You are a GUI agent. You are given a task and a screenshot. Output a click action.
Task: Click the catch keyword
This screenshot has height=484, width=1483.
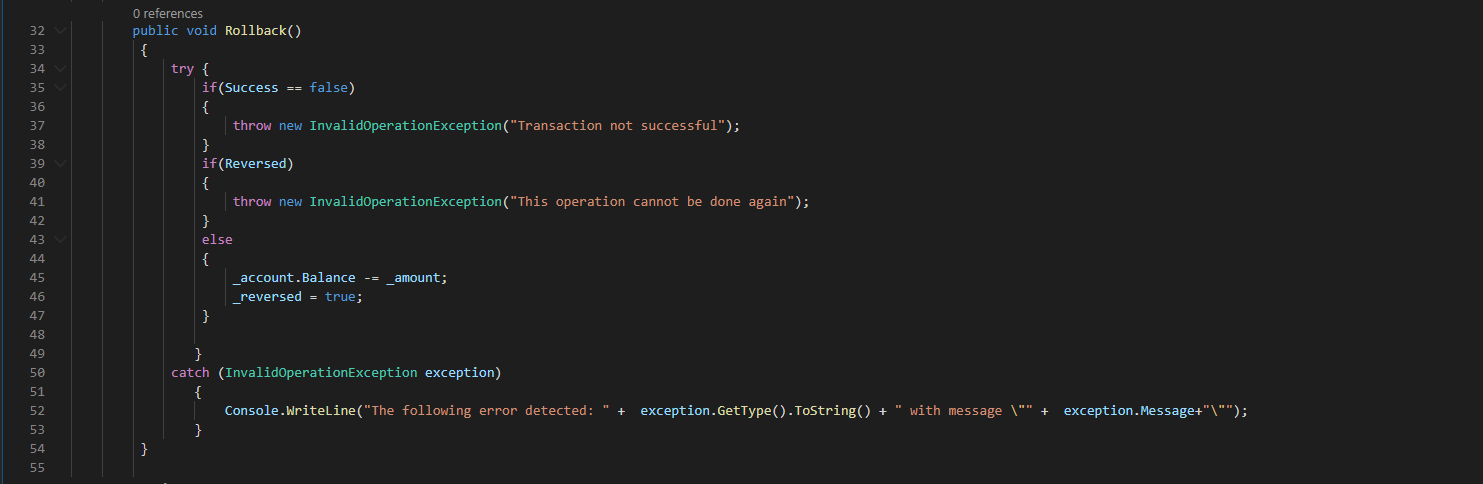190,372
